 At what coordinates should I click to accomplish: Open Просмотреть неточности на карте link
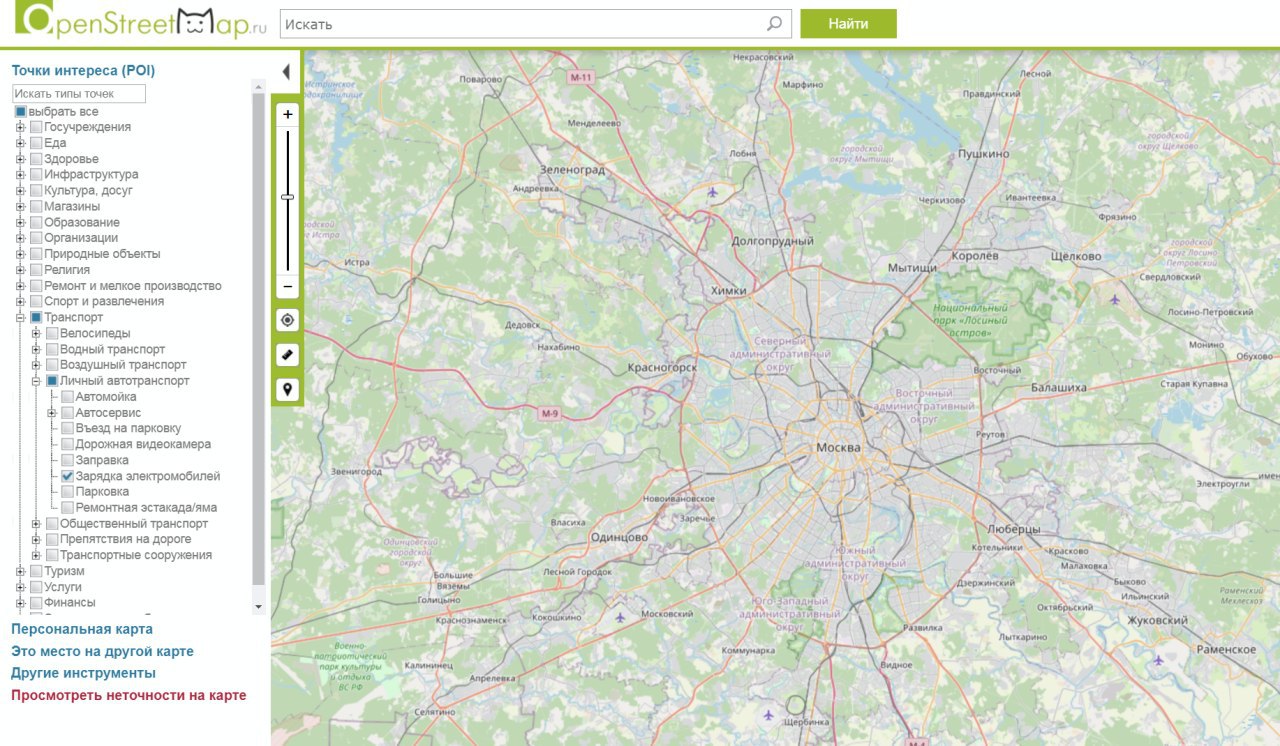[x=128, y=695]
